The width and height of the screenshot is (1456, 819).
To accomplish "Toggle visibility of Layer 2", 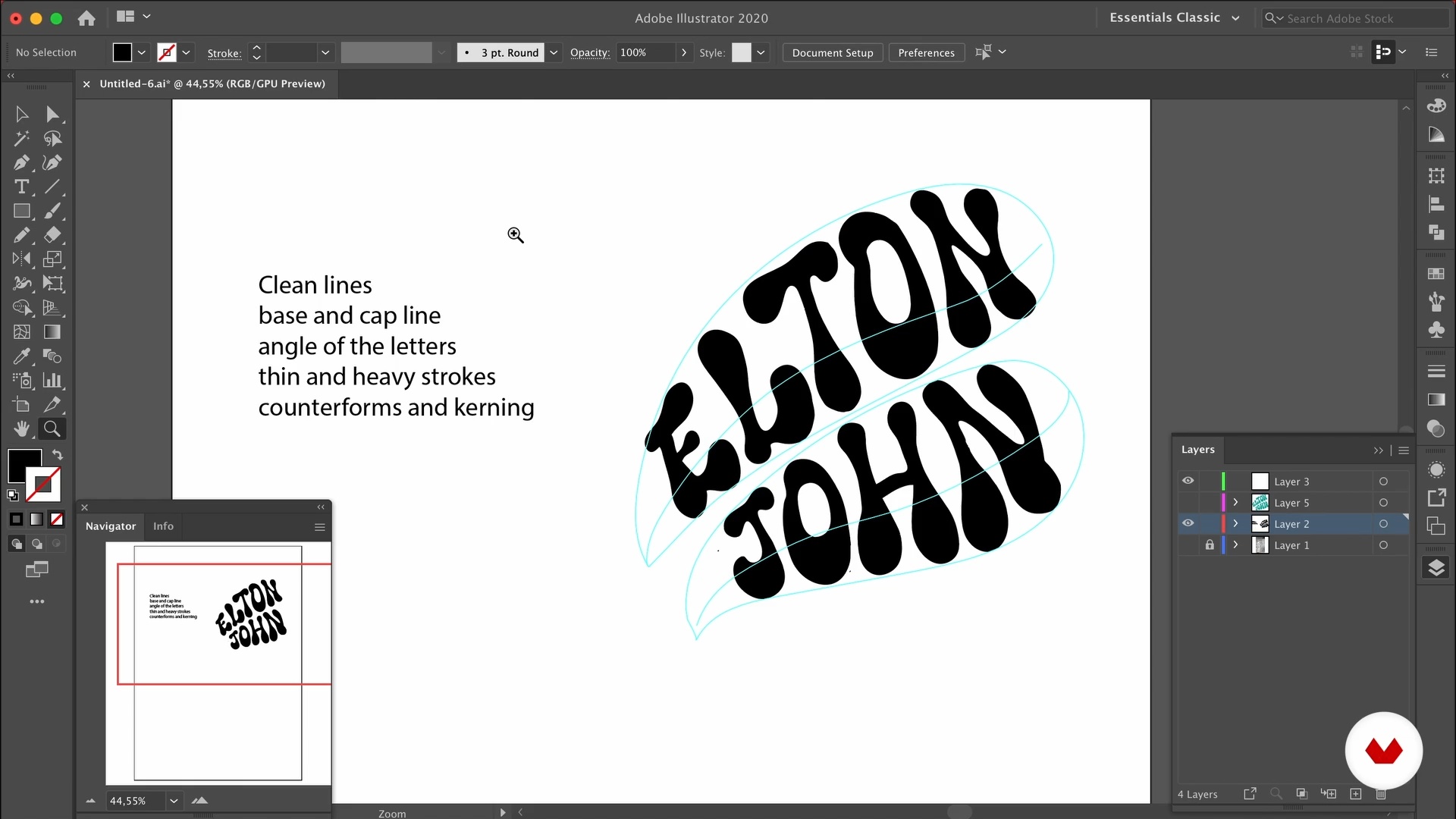I will pyautogui.click(x=1188, y=523).
